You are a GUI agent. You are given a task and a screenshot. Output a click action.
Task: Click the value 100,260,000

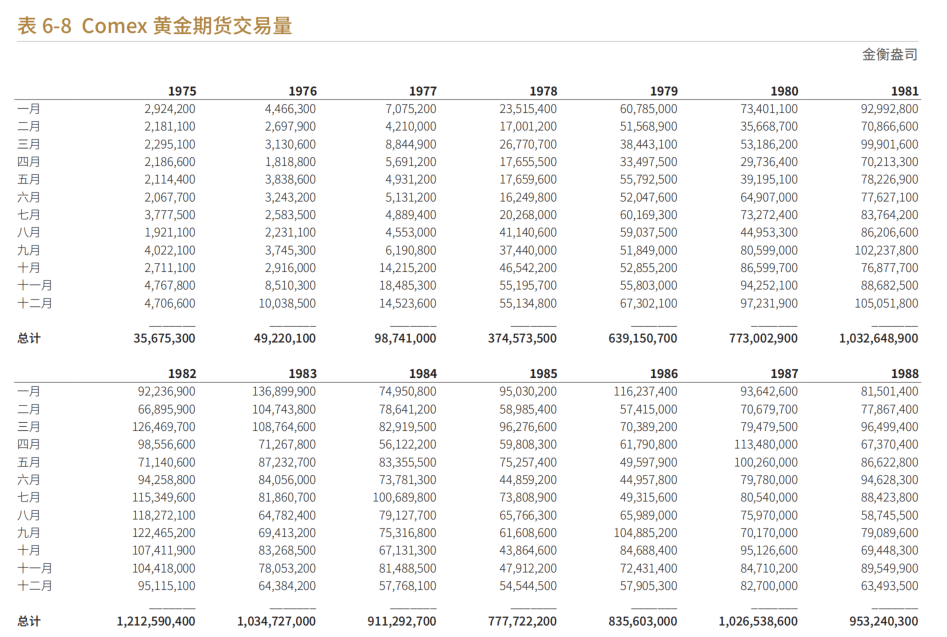766,462
